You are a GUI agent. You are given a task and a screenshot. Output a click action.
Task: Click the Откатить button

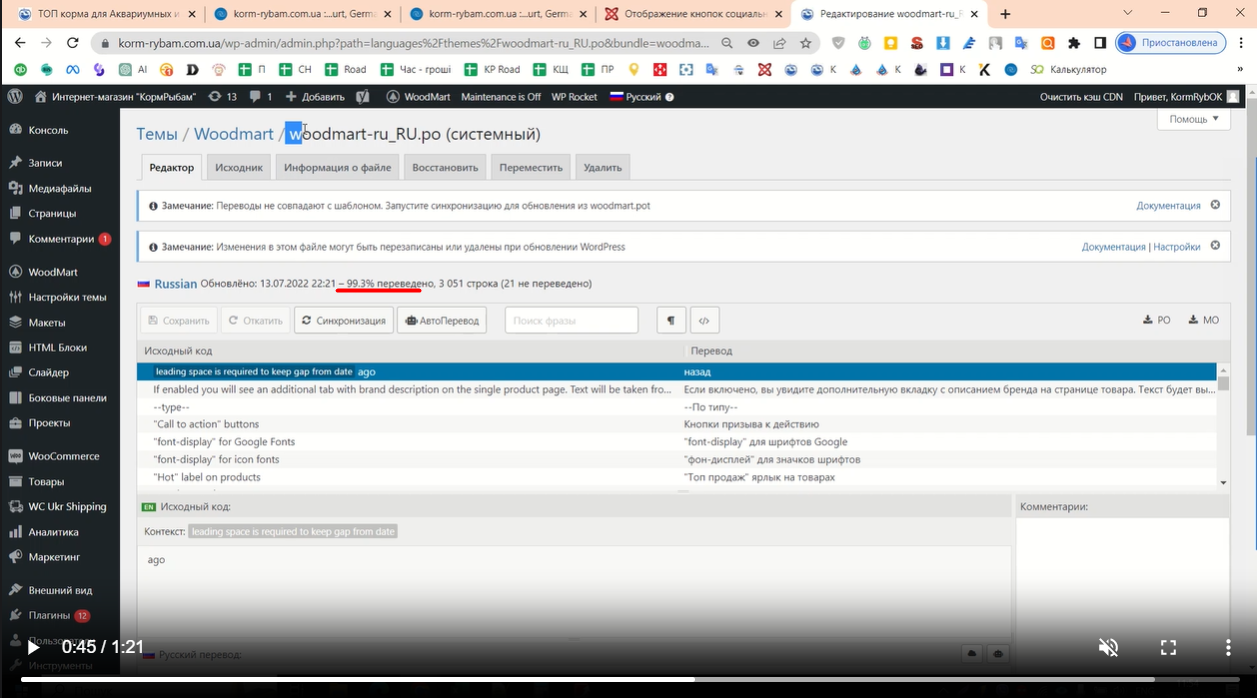point(255,320)
